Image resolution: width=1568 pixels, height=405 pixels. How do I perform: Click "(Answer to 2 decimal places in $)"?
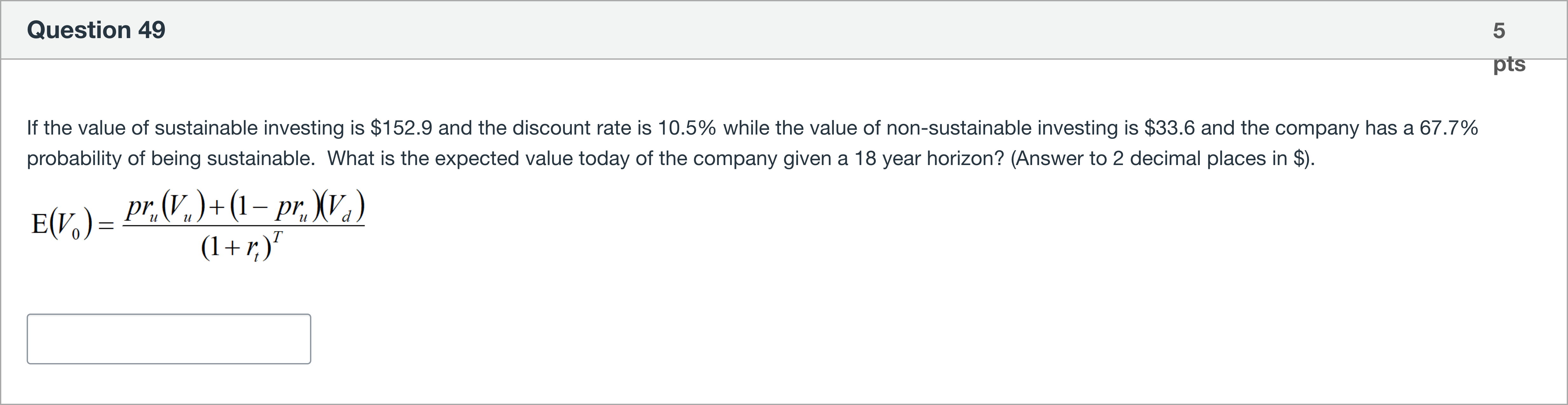tap(1163, 158)
